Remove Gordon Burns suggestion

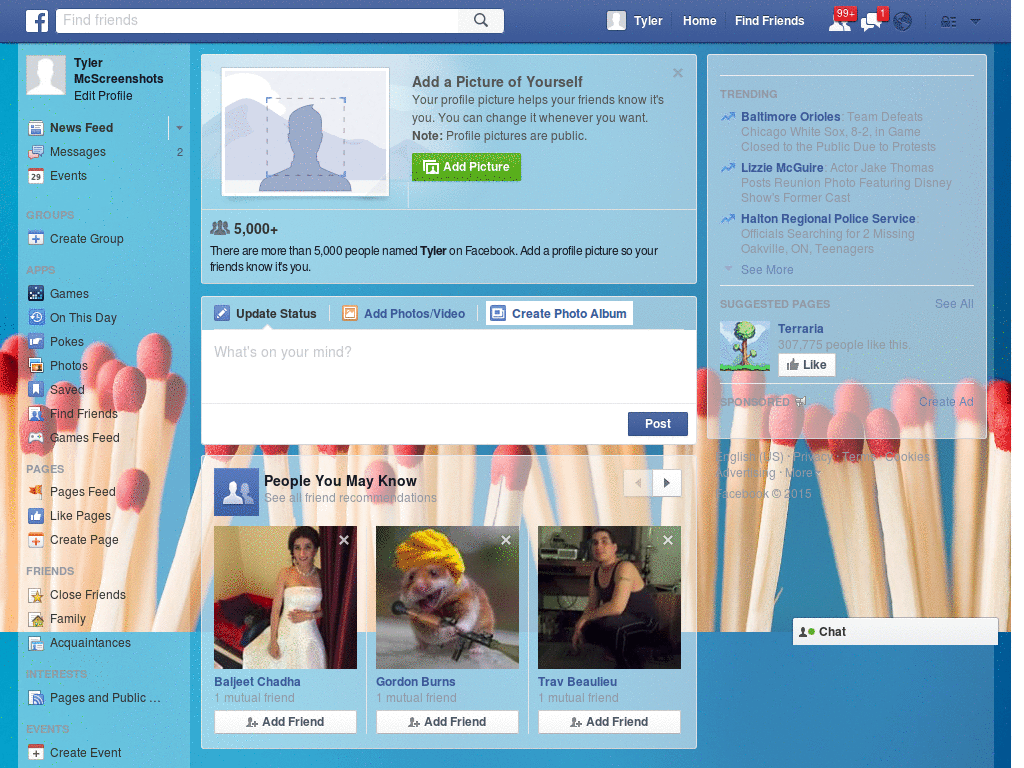[506, 540]
